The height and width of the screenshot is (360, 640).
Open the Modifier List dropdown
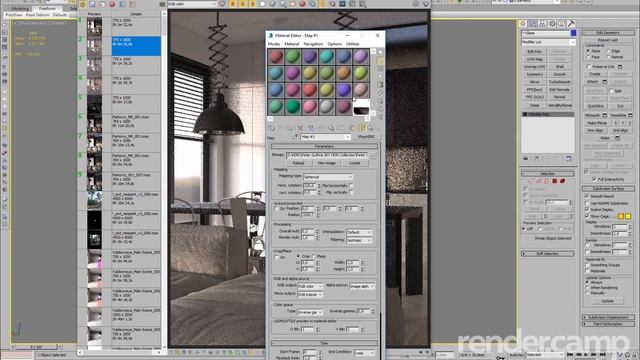point(548,42)
